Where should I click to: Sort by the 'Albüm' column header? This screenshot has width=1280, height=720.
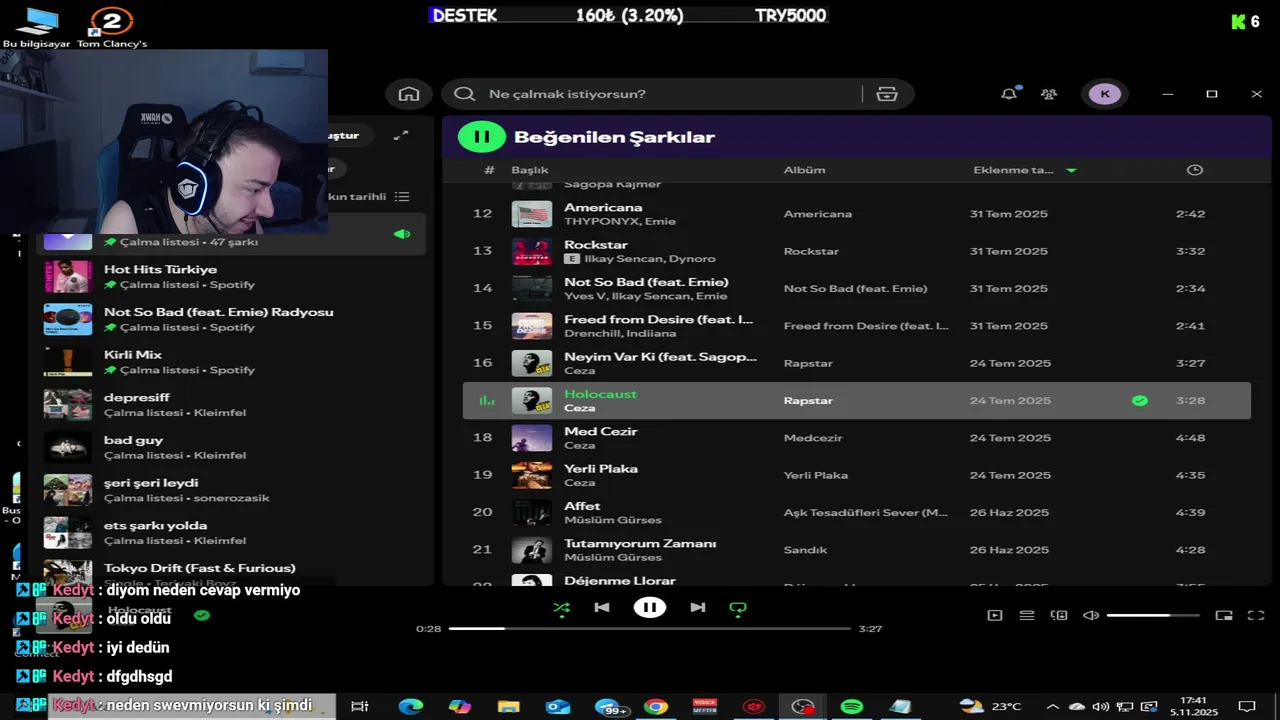click(x=804, y=170)
